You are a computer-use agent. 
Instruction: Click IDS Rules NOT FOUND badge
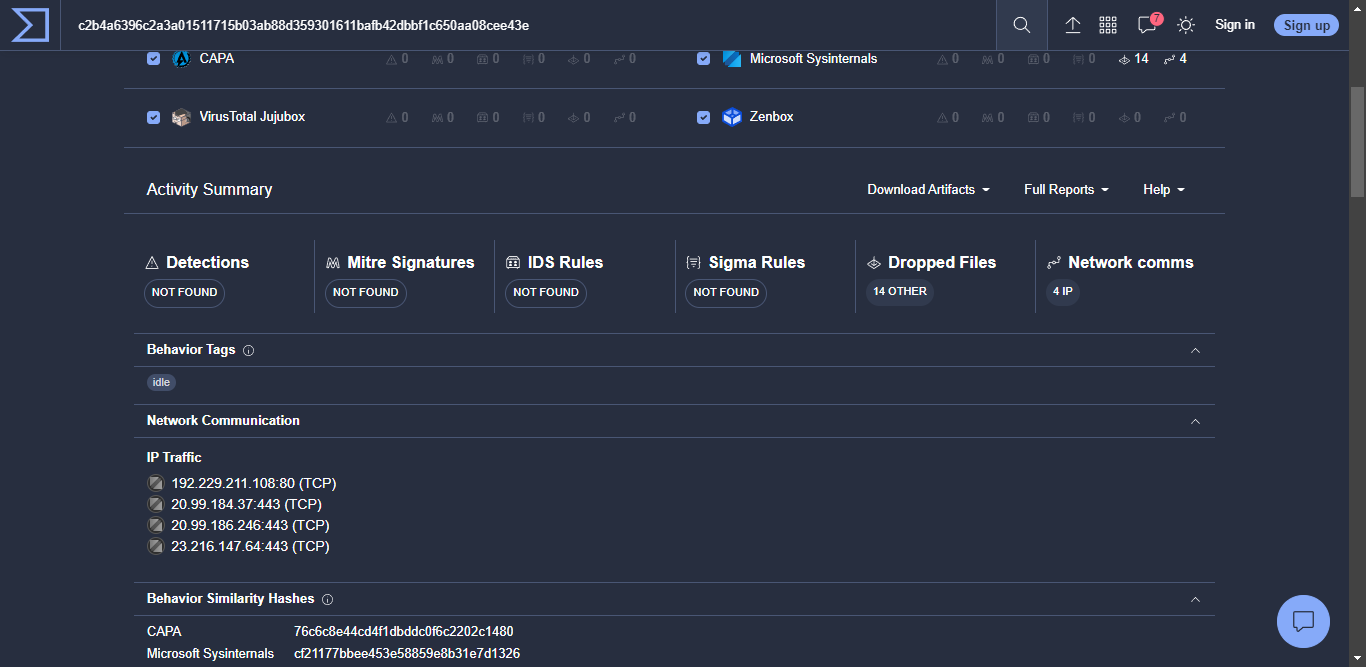[545, 293]
